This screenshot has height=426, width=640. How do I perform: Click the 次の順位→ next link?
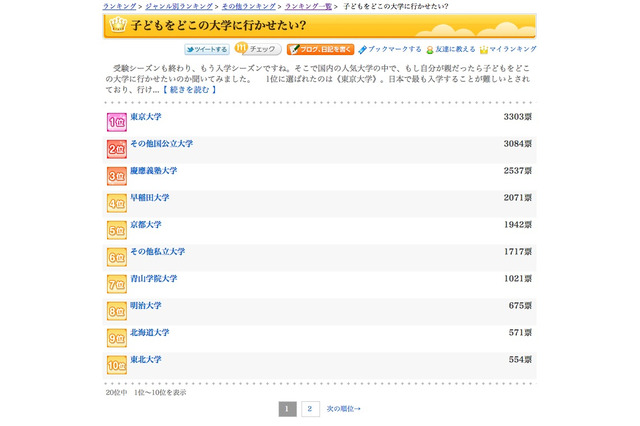(343, 409)
